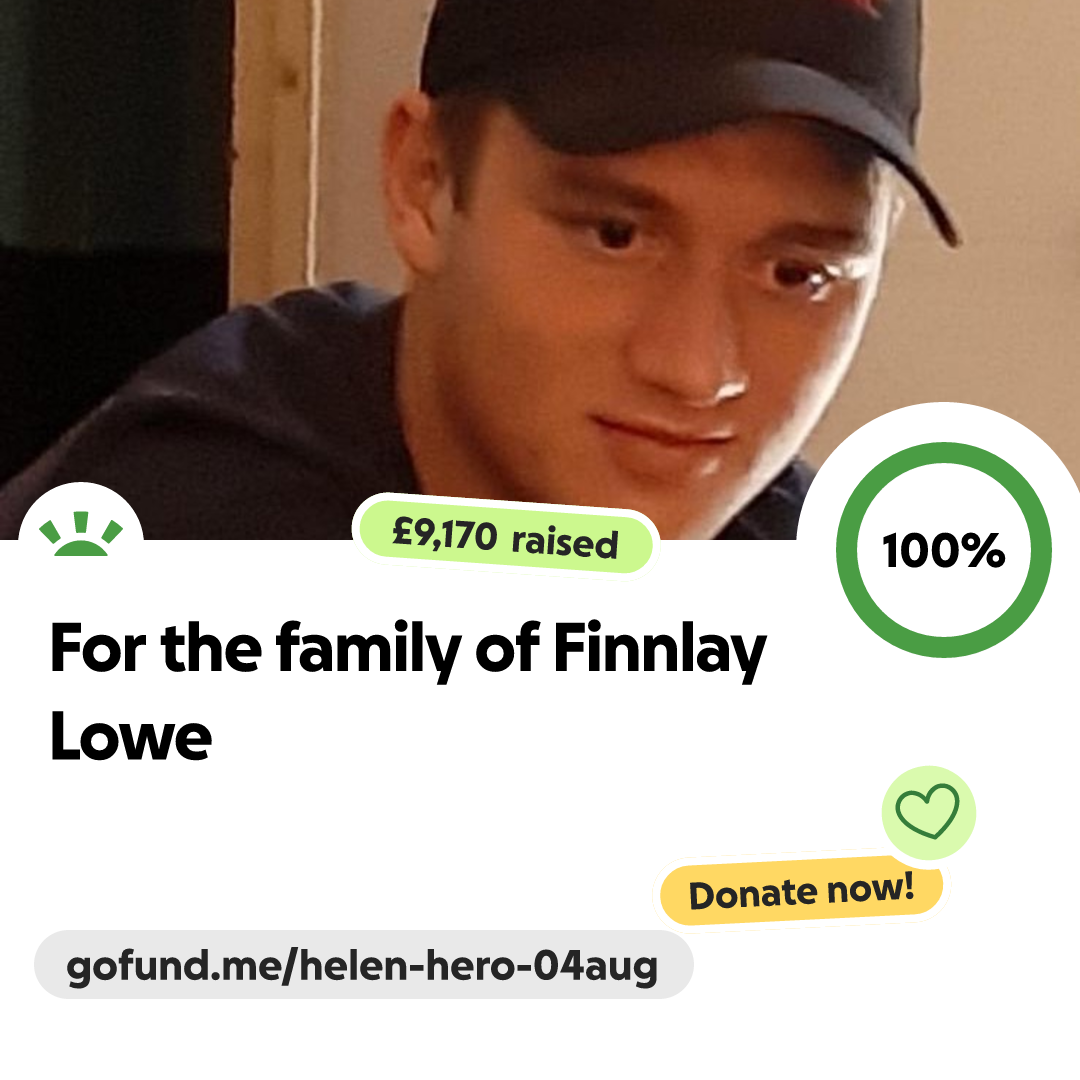Click the Donate now! button
The height and width of the screenshot is (1080, 1080).
click(x=801, y=891)
